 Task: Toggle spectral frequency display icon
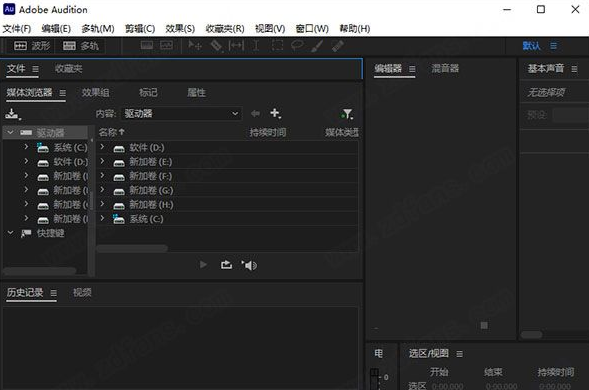147,45
